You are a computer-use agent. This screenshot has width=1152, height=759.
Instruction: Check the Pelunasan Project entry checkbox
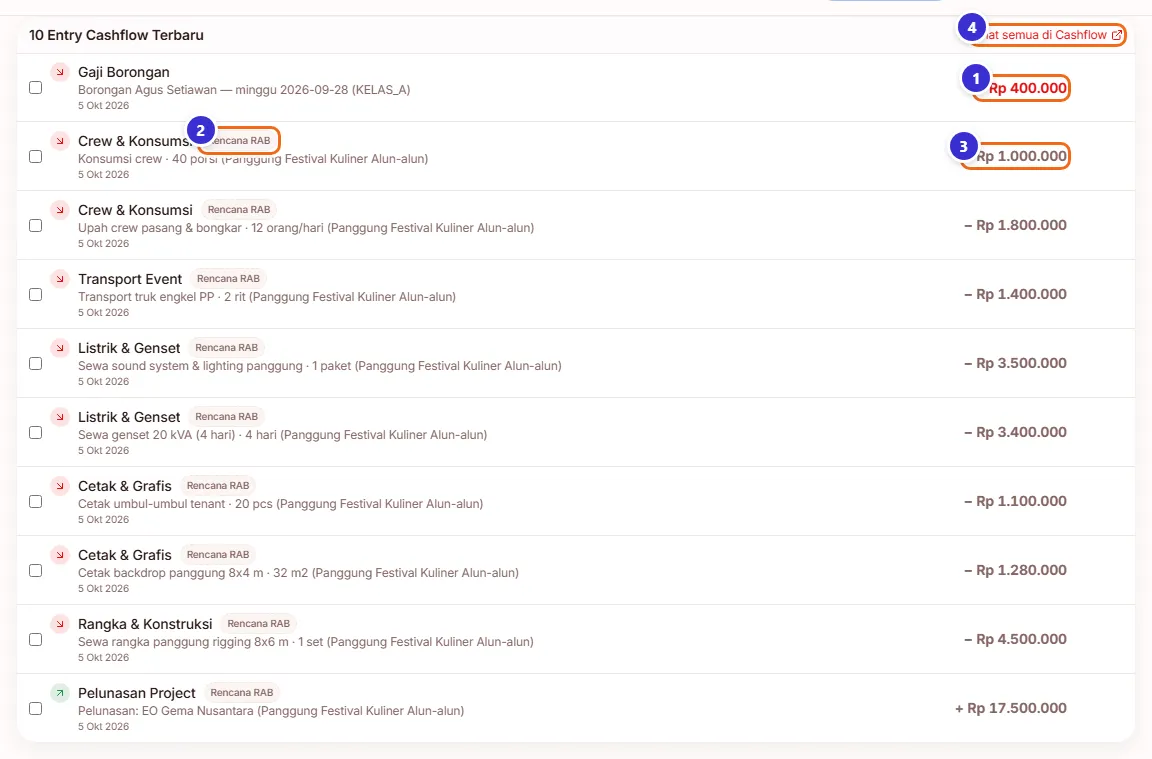pyautogui.click(x=35, y=708)
